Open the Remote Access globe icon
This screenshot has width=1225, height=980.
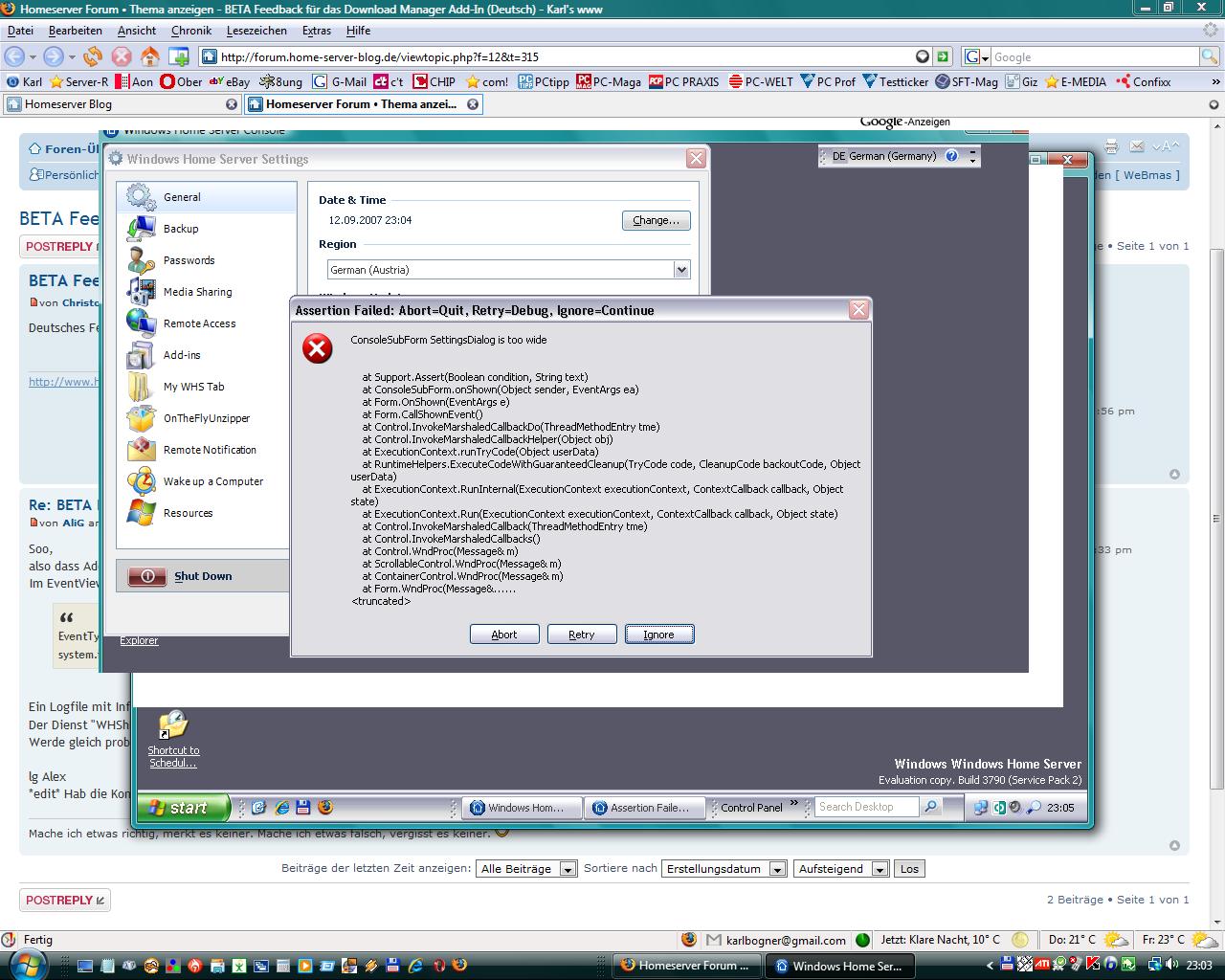141,323
